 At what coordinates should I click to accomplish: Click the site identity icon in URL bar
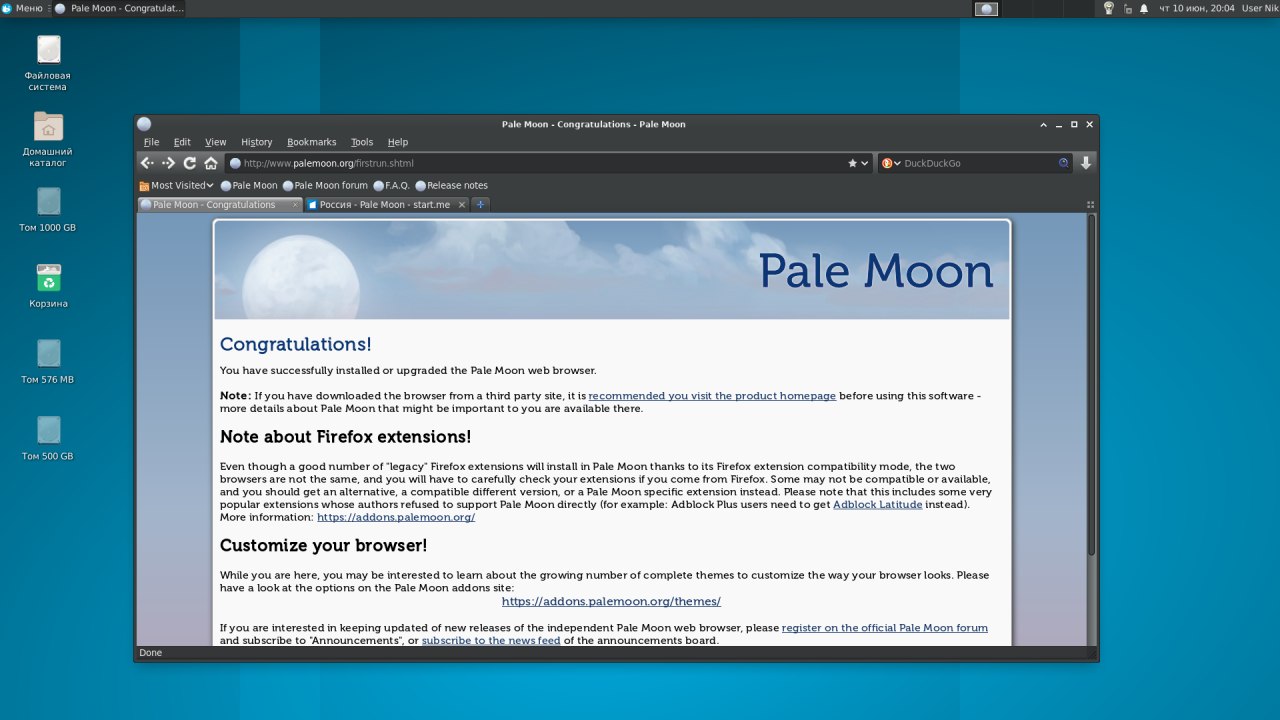[x=235, y=163]
